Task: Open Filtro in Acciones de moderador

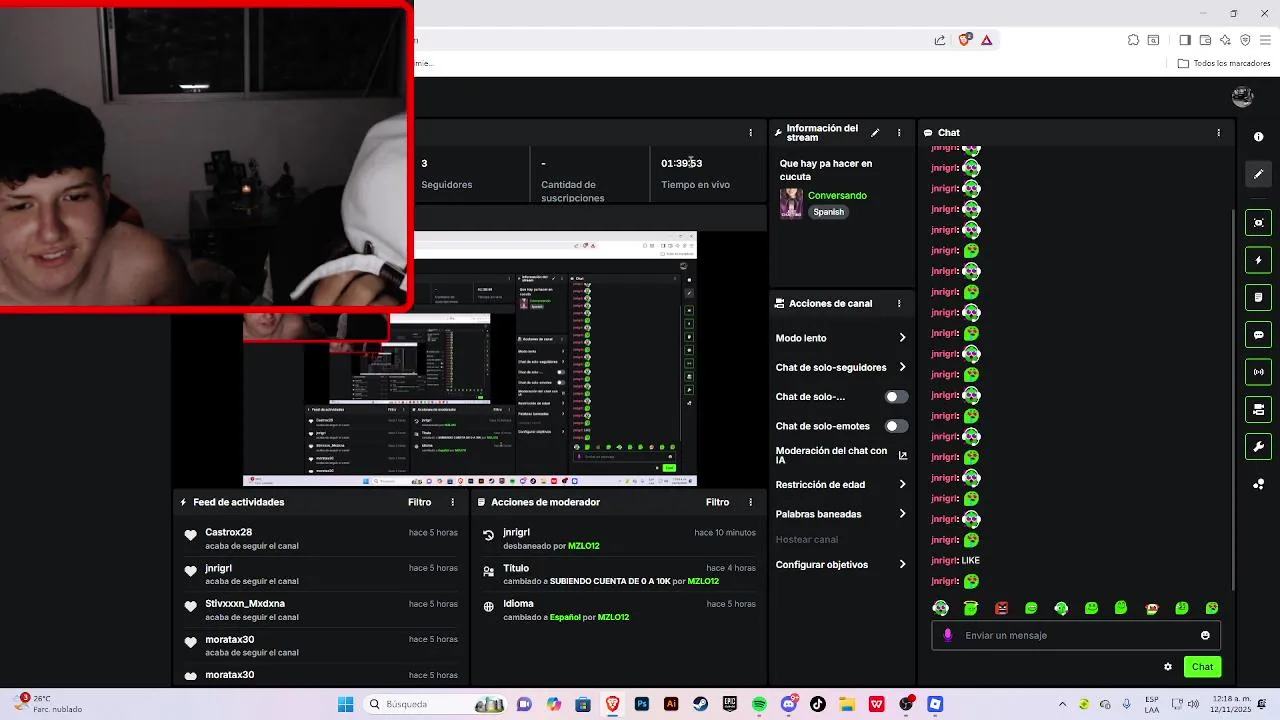Action: [717, 502]
